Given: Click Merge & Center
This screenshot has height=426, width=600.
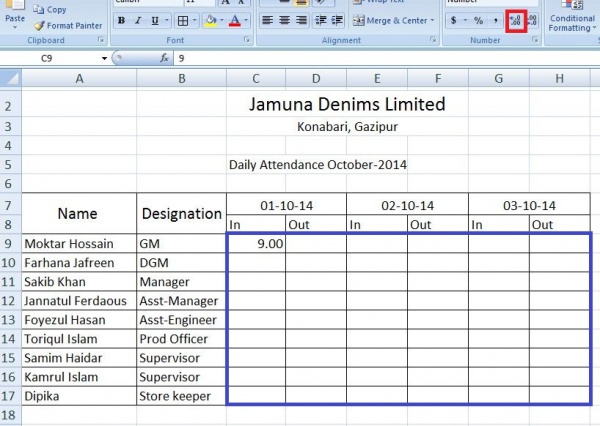Looking at the screenshot, I should [x=390, y=20].
